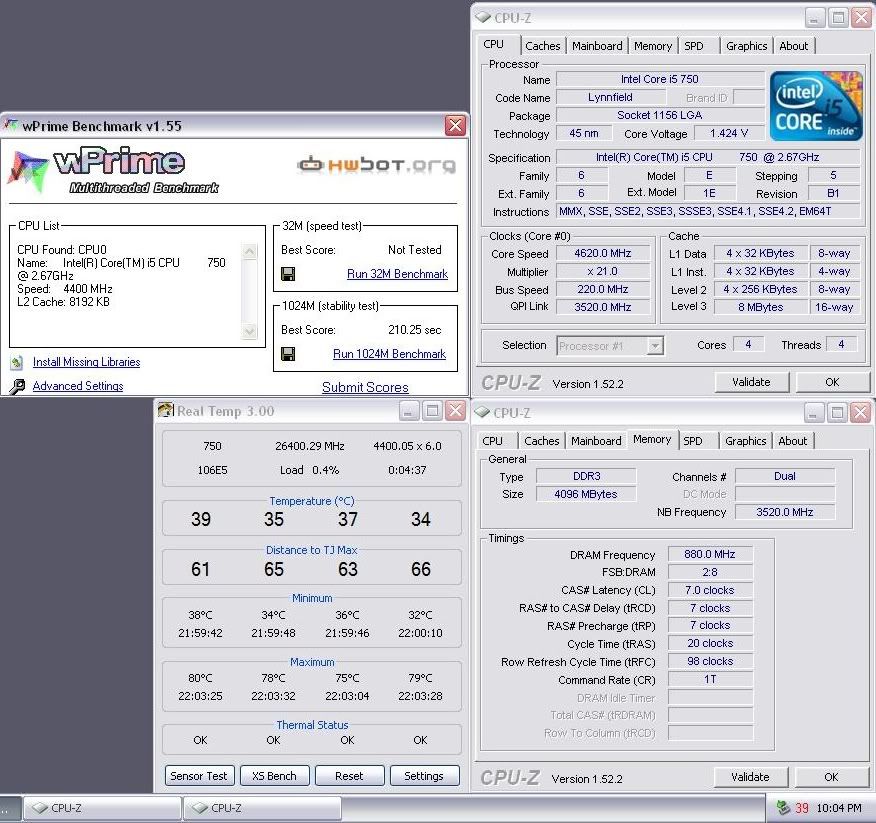The image size is (876, 823).
Task: Click the Core Voltage 1.424 V field
Action: click(729, 134)
